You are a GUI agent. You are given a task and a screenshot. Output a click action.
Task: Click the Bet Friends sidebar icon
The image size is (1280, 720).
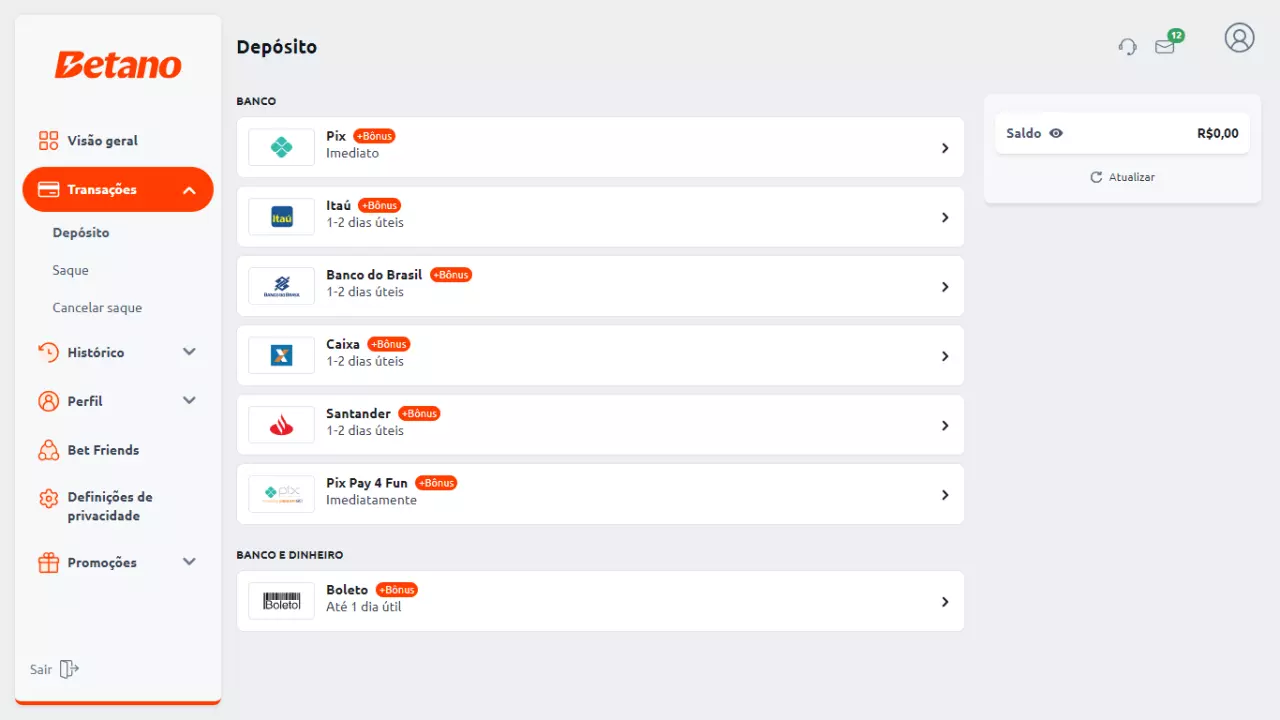point(48,450)
